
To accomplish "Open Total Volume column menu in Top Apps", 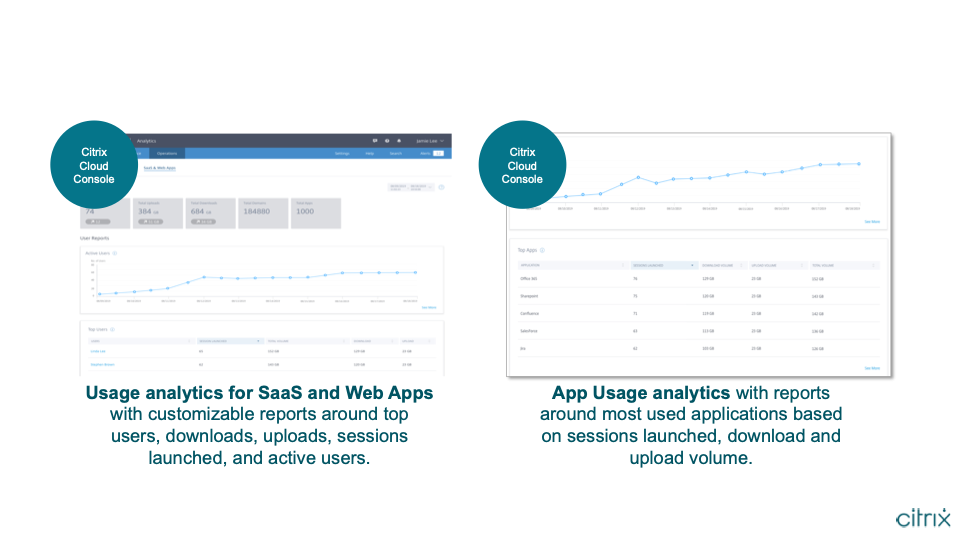I will click(x=874, y=265).
